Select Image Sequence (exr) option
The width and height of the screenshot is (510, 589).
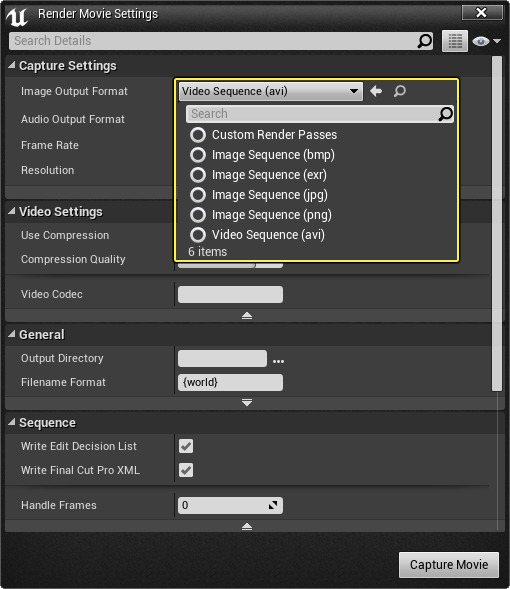coord(258,175)
